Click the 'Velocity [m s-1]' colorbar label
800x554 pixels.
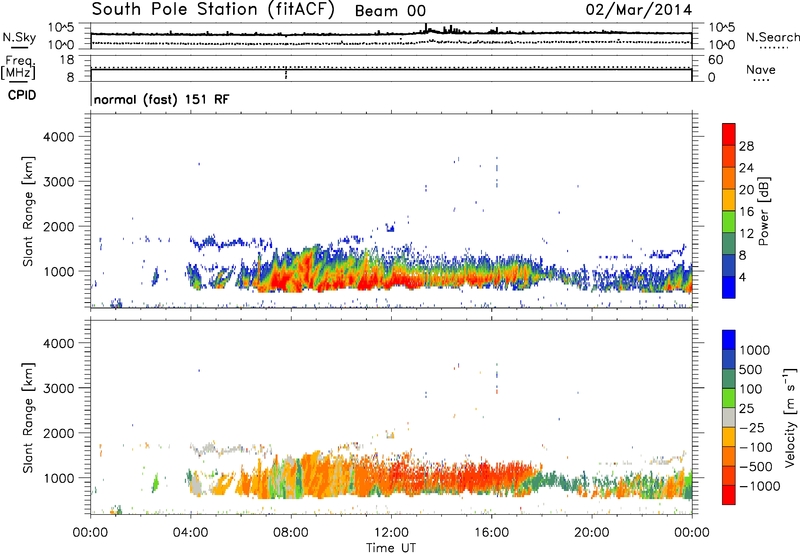(x=790, y=417)
